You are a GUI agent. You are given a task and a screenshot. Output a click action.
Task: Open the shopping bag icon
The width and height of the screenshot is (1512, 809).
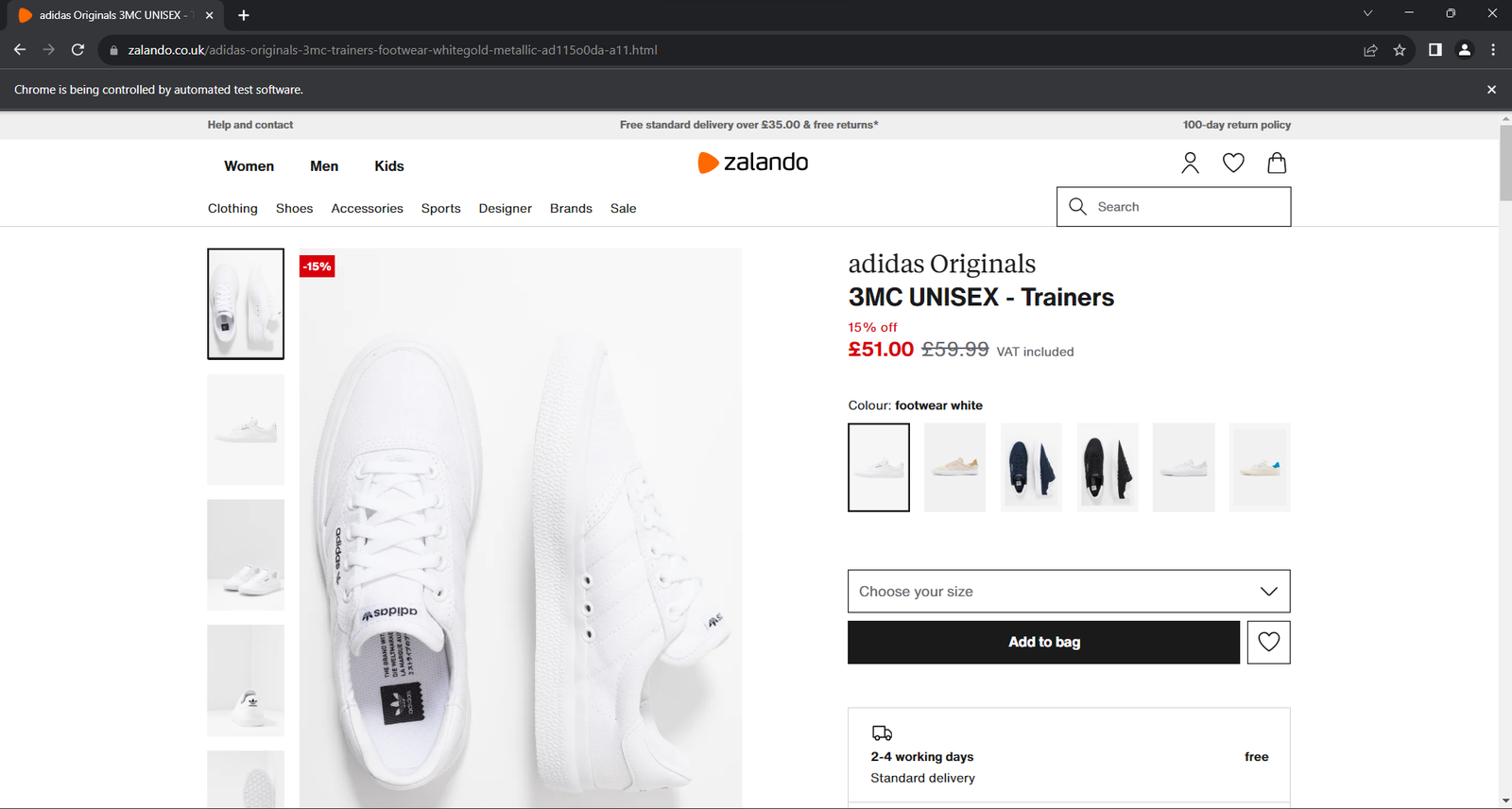point(1277,164)
